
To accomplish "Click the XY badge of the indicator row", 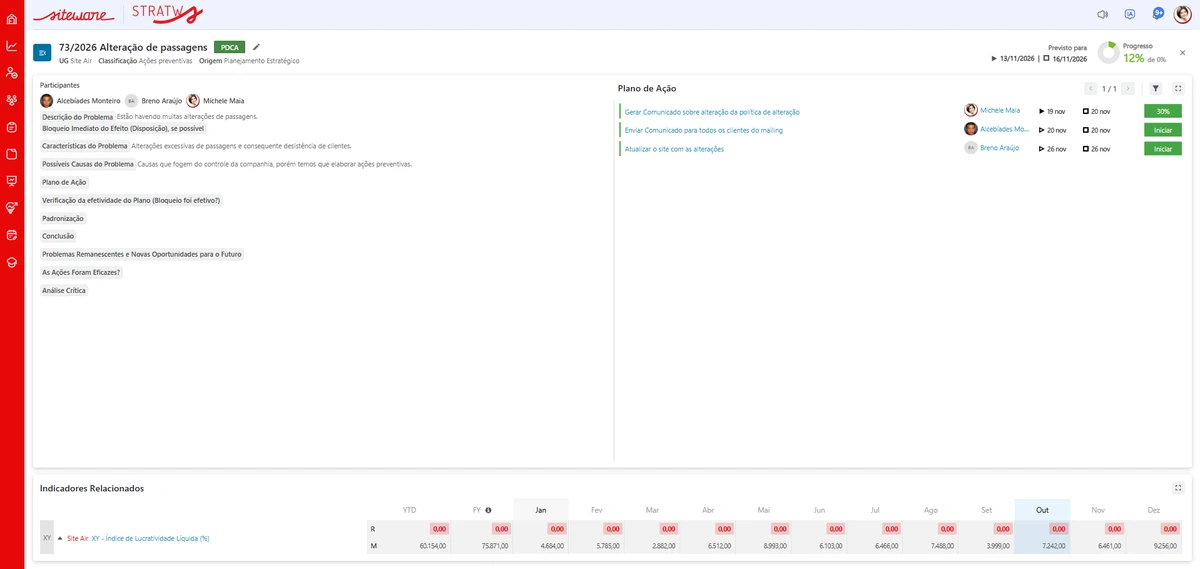I will click(x=47, y=537).
